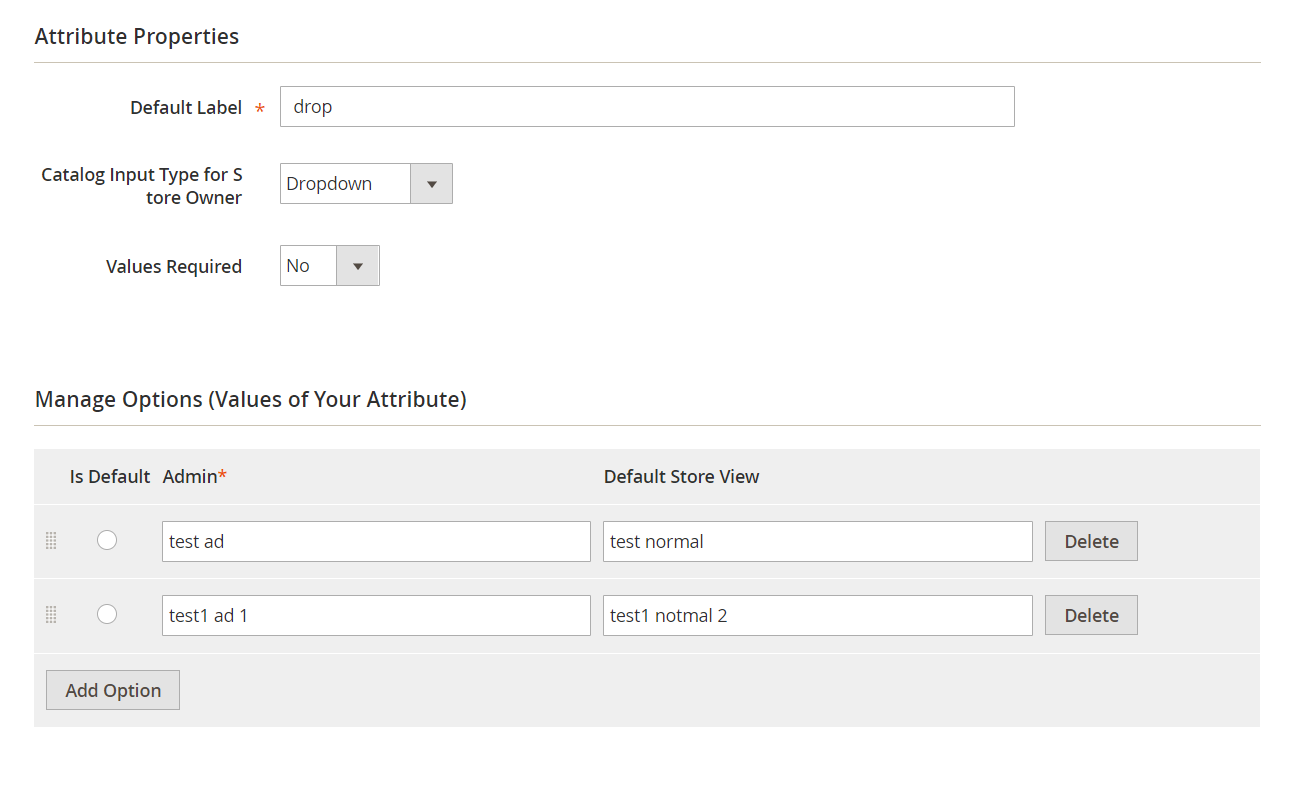Click inside the Default Label field containing 'drop'
Screen dimensions: 1297x785
click(647, 106)
